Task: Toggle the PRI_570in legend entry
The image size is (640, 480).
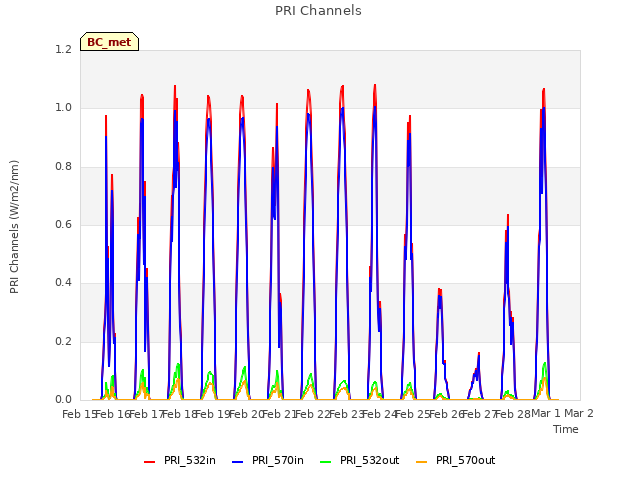Action: coord(268,460)
